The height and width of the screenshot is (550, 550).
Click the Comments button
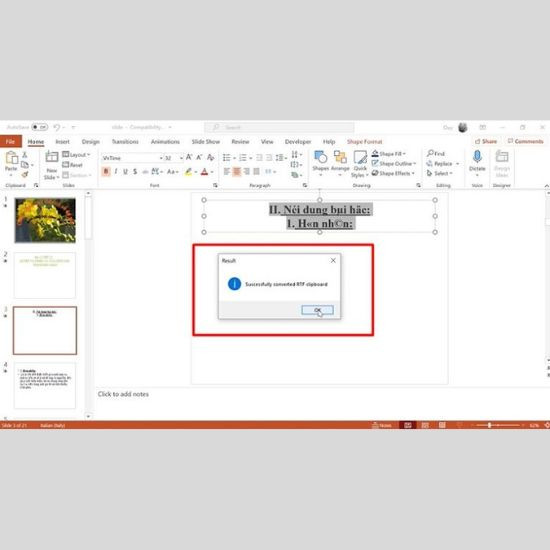pos(525,141)
